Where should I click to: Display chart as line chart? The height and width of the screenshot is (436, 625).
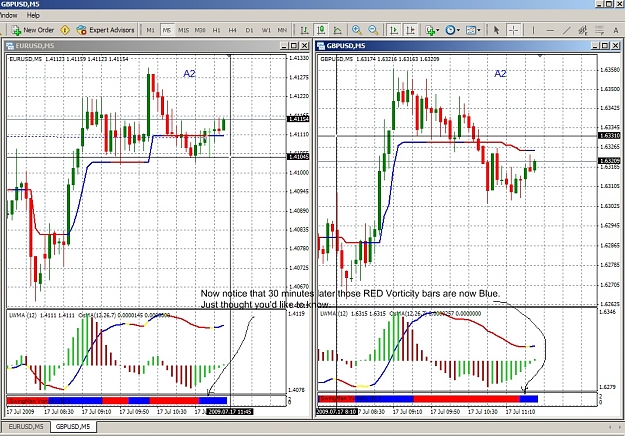pos(337,30)
